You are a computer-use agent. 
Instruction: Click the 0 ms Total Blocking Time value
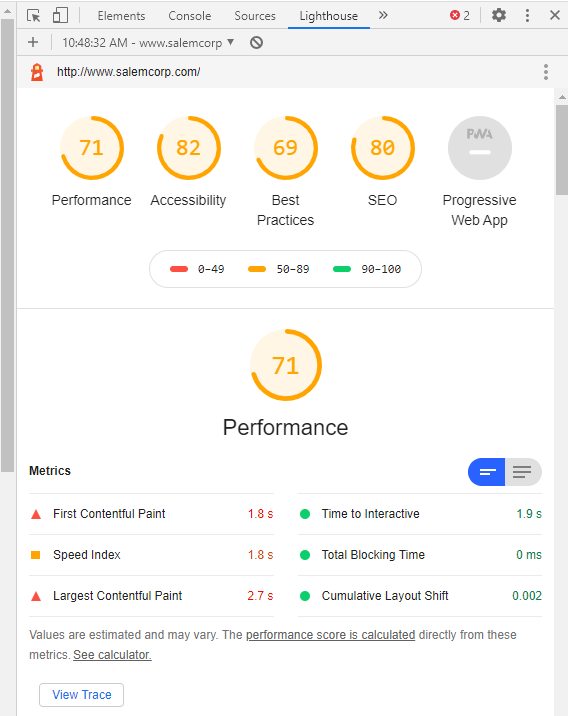click(529, 555)
